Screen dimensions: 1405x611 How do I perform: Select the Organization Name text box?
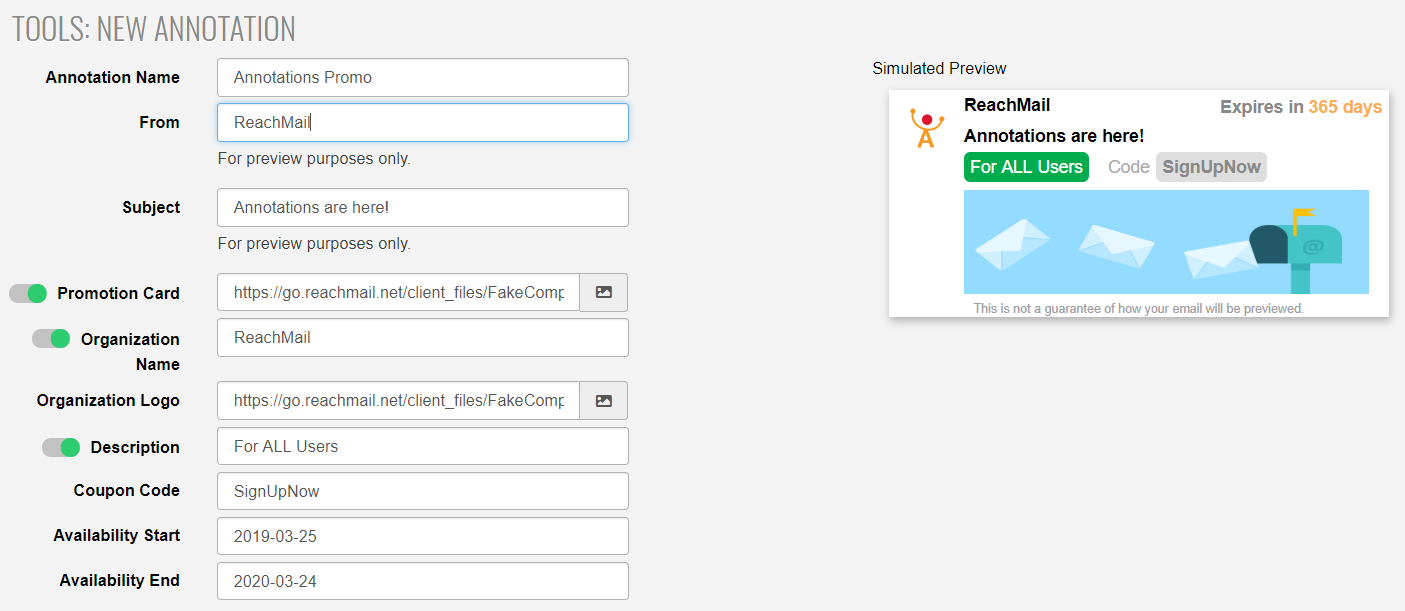422,338
